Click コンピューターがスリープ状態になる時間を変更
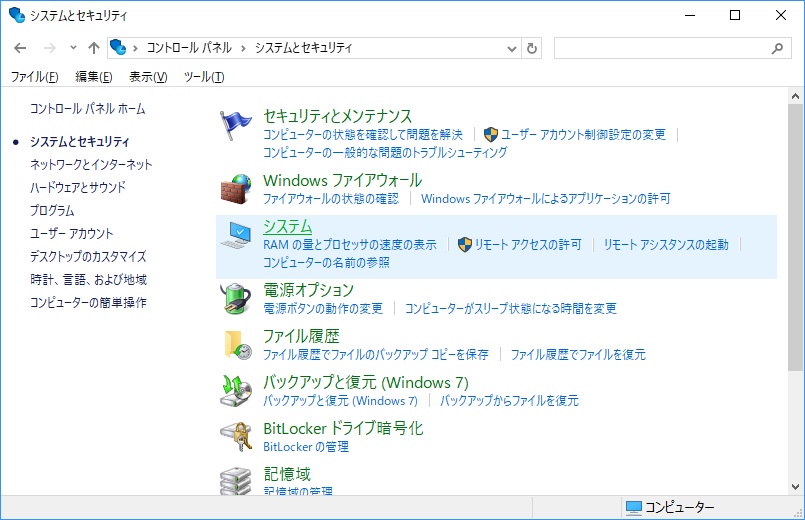This screenshot has height=520, width=805. (x=511, y=309)
